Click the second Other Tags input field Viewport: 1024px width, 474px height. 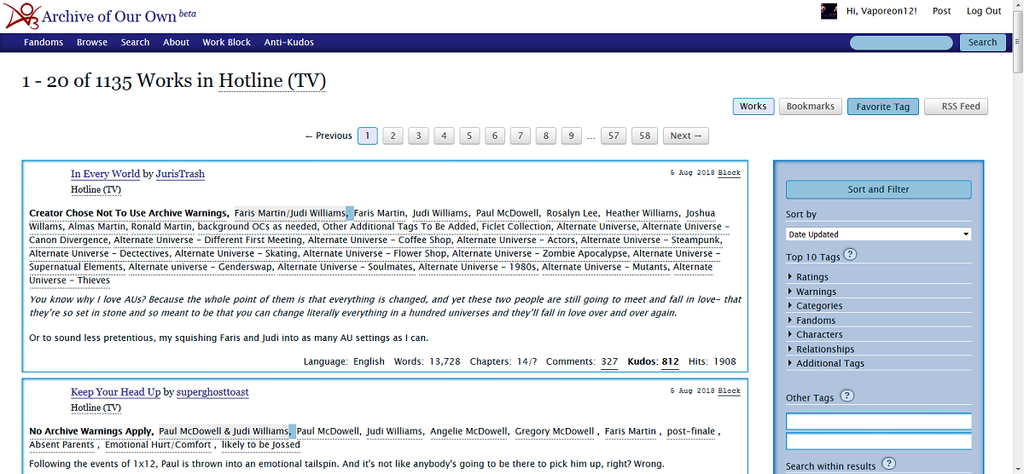tap(878, 441)
